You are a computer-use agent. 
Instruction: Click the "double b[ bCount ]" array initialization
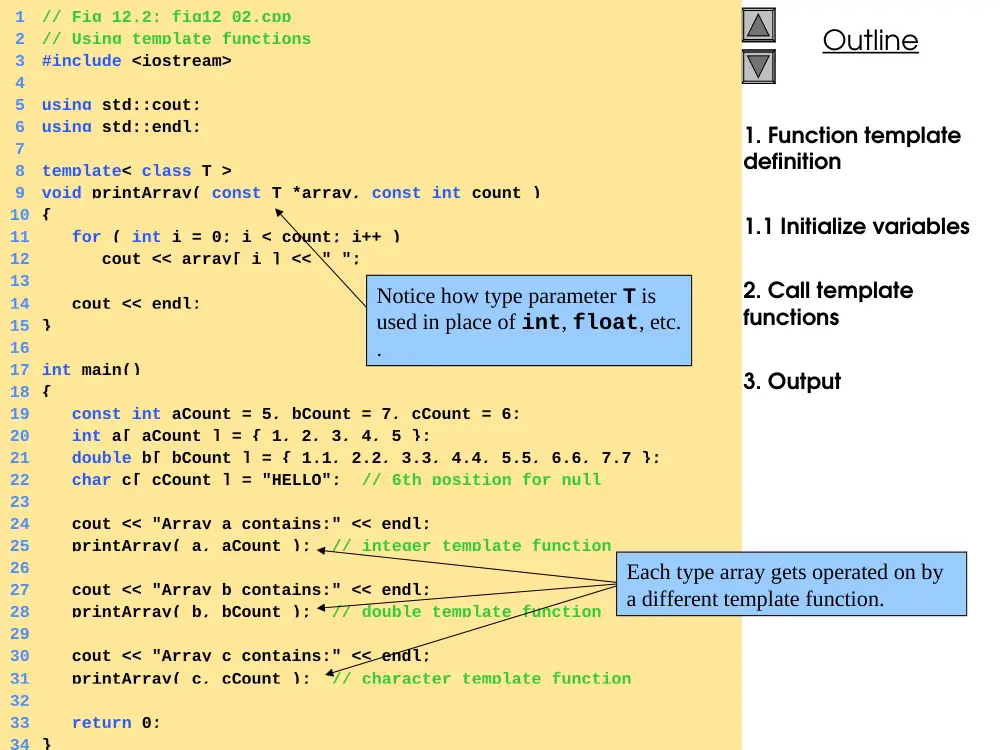coord(365,458)
